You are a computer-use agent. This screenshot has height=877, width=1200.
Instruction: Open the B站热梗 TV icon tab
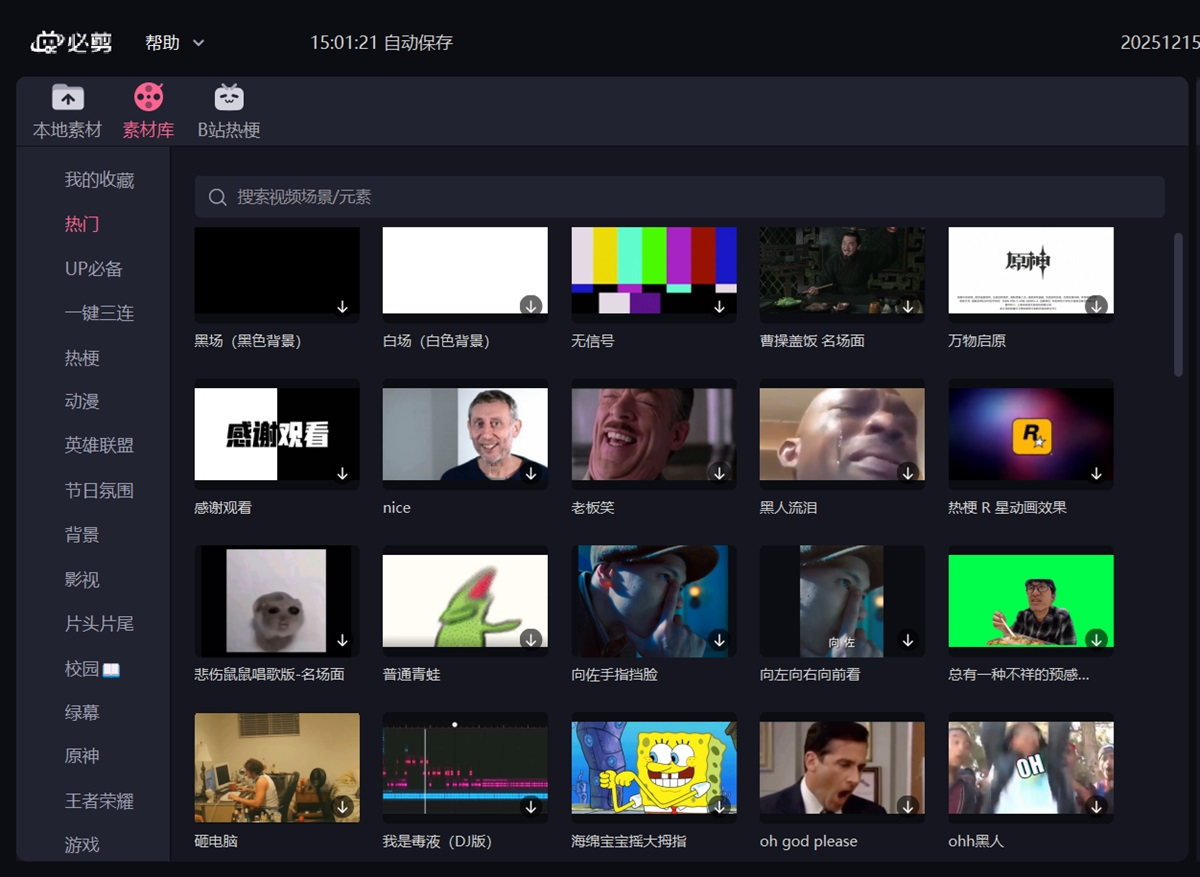coord(229,98)
